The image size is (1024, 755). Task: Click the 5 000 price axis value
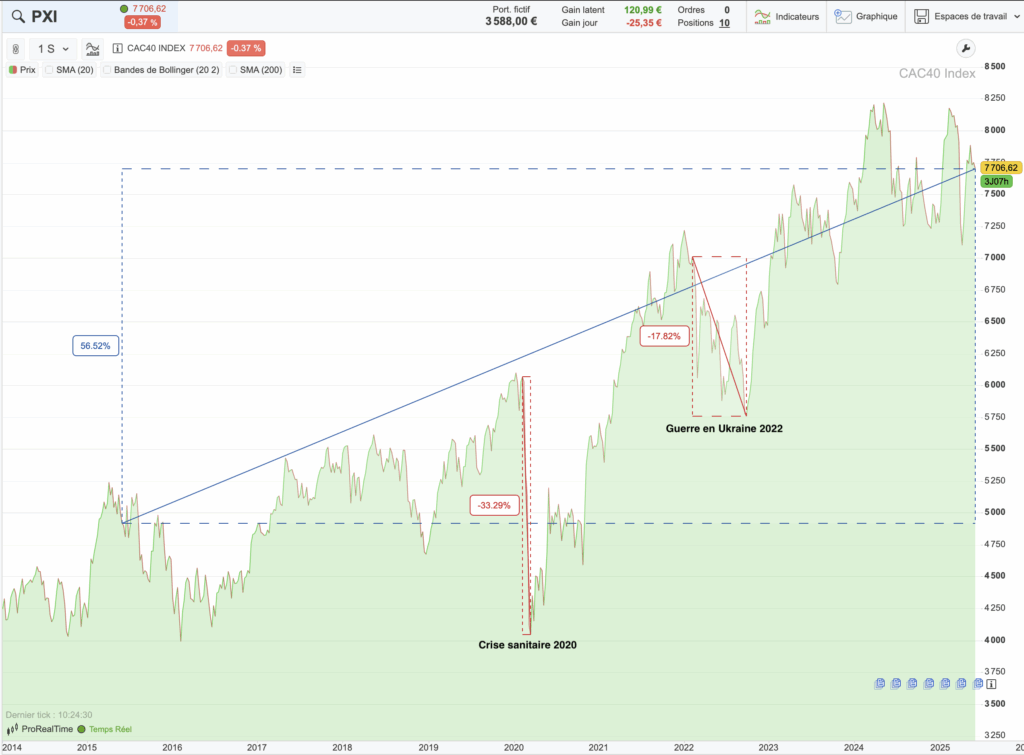(x=995, y=512)
